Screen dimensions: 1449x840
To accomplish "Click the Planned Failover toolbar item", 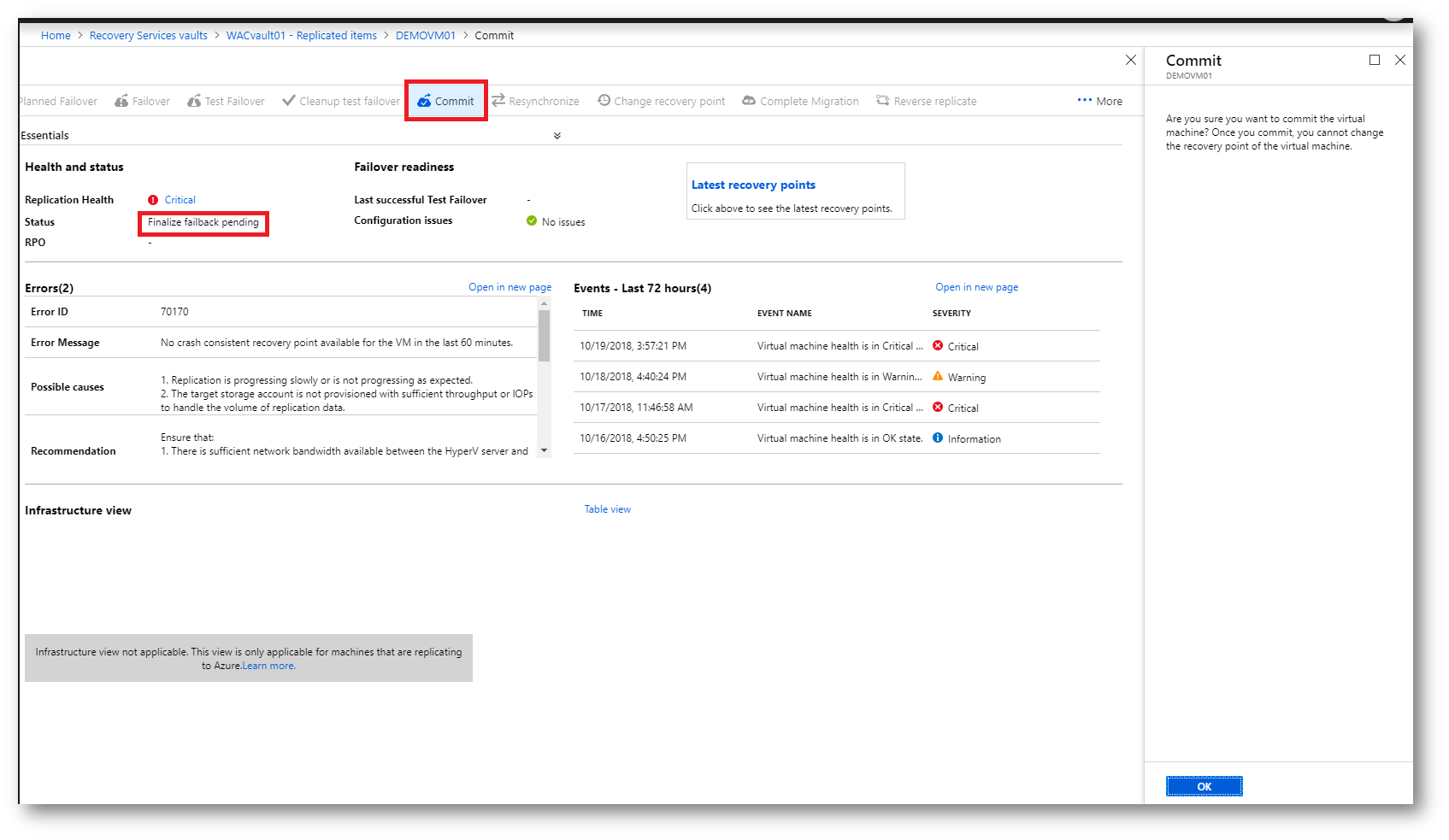I will [58, 101].
